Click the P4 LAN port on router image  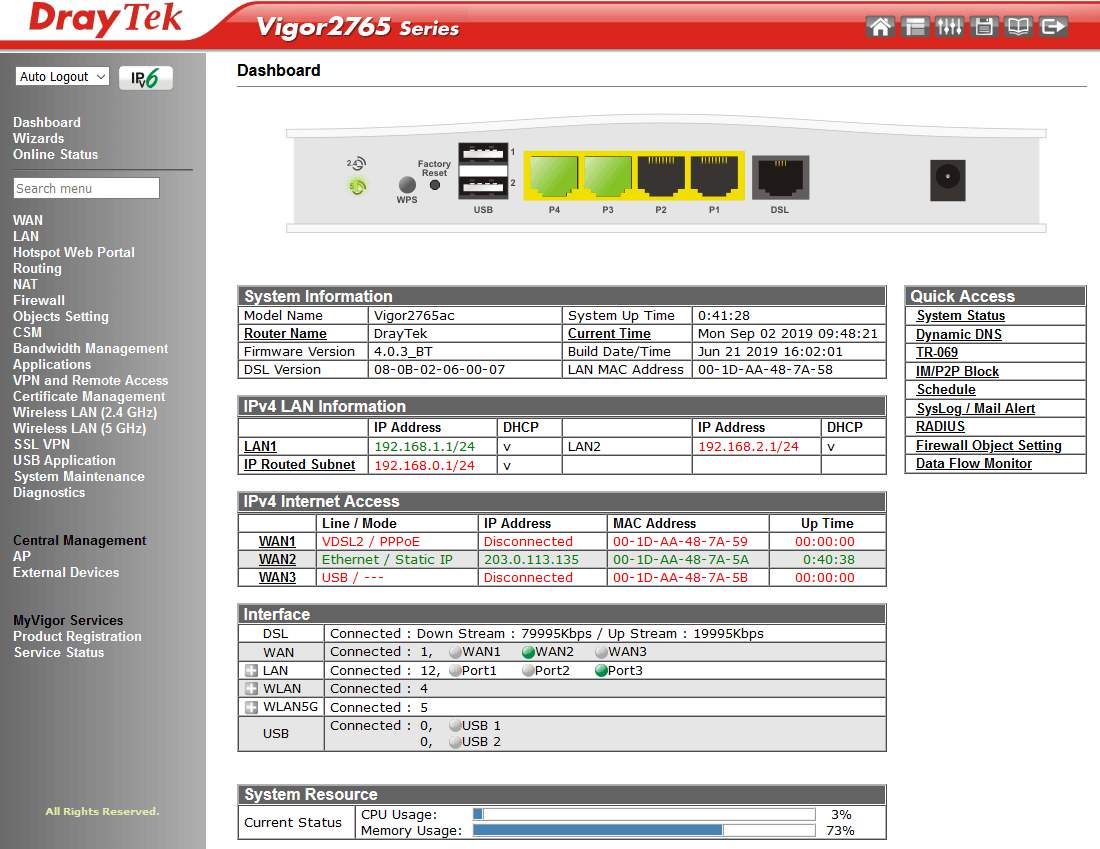pyautogui.click(x=553, y=177)
